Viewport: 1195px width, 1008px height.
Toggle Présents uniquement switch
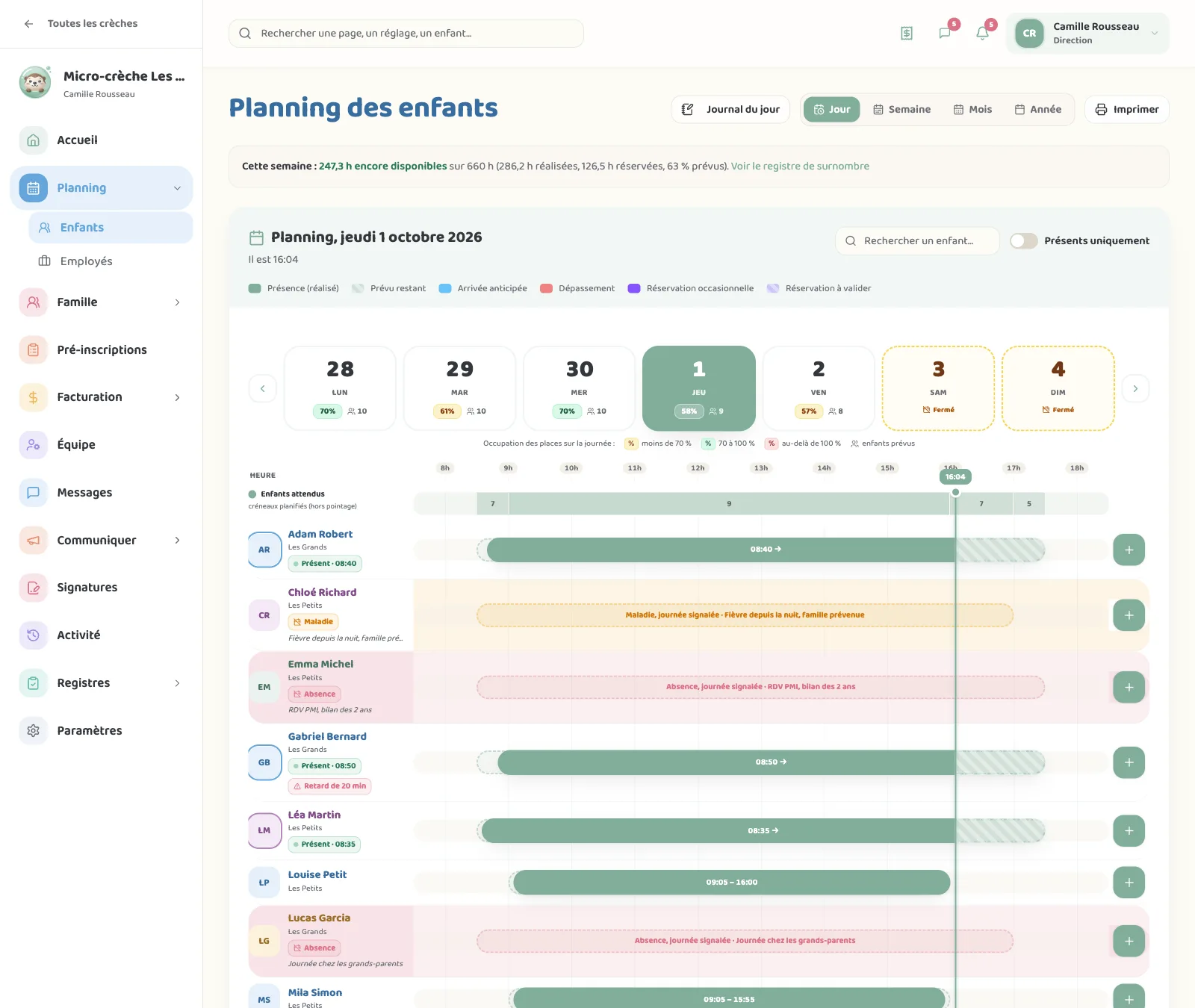[x=1024, y=240]
